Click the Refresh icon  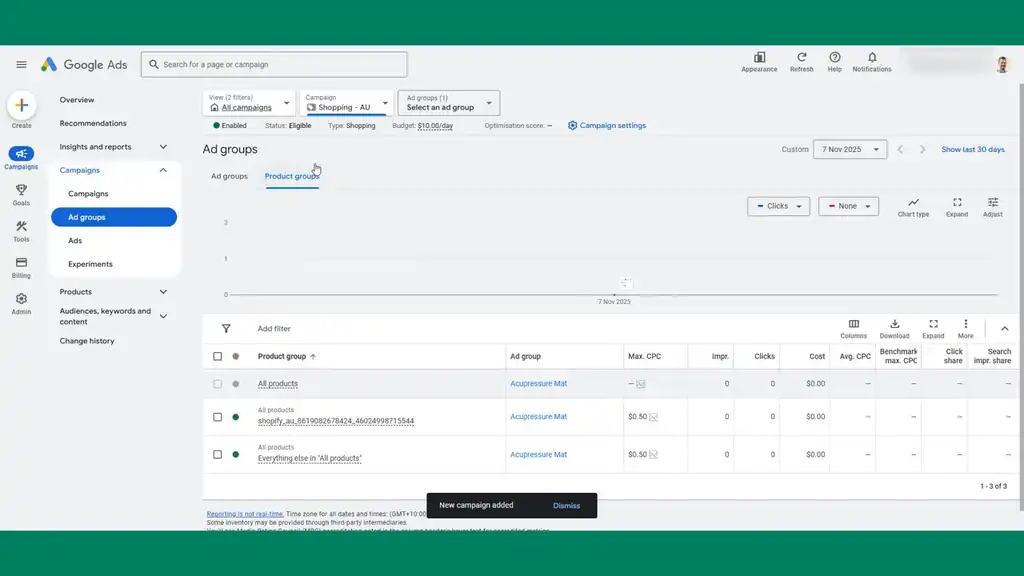pyautogui.click(x=801, y=58)
